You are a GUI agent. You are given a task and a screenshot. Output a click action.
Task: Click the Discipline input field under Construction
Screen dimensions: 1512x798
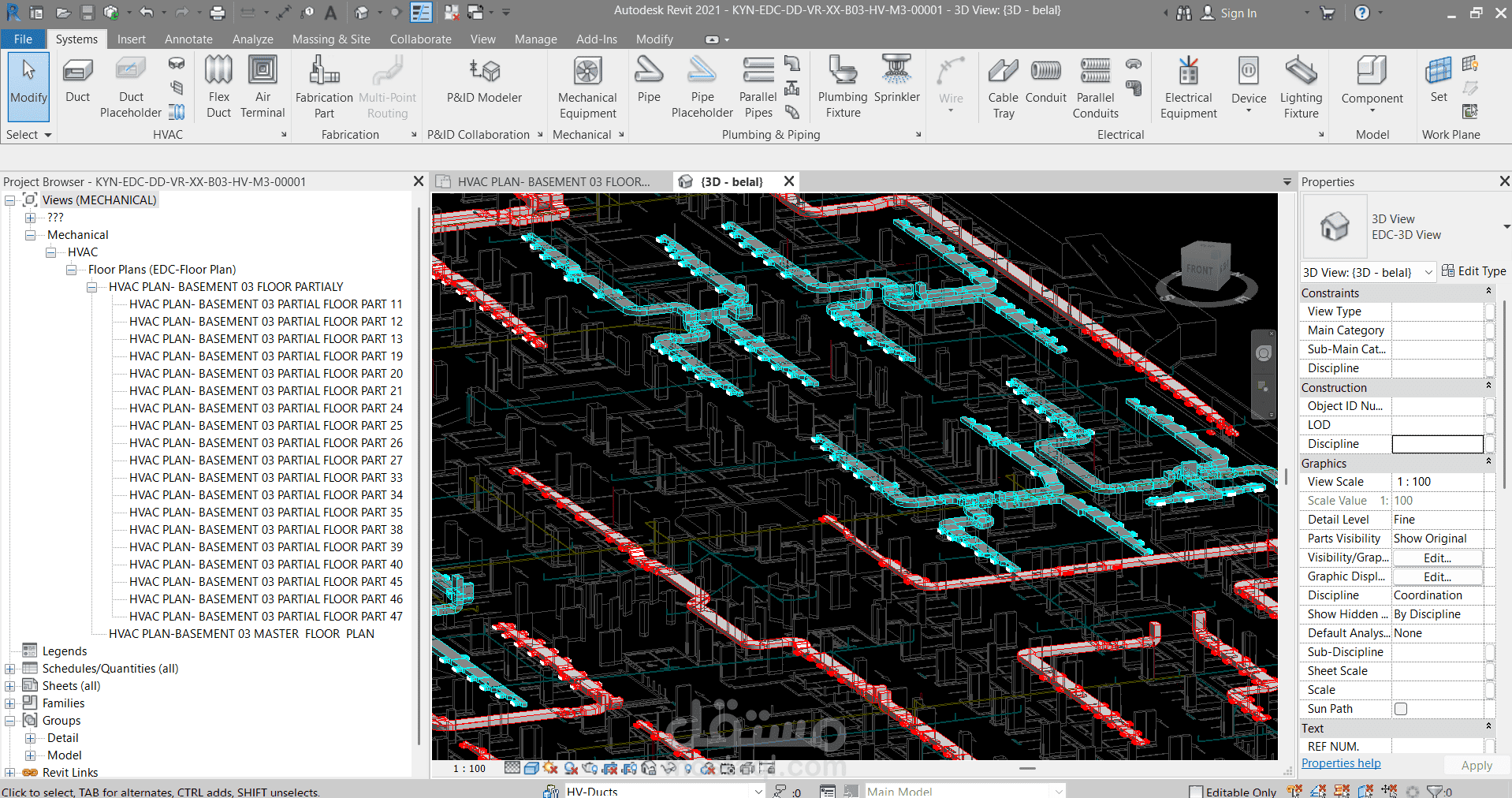(1437, 444)
